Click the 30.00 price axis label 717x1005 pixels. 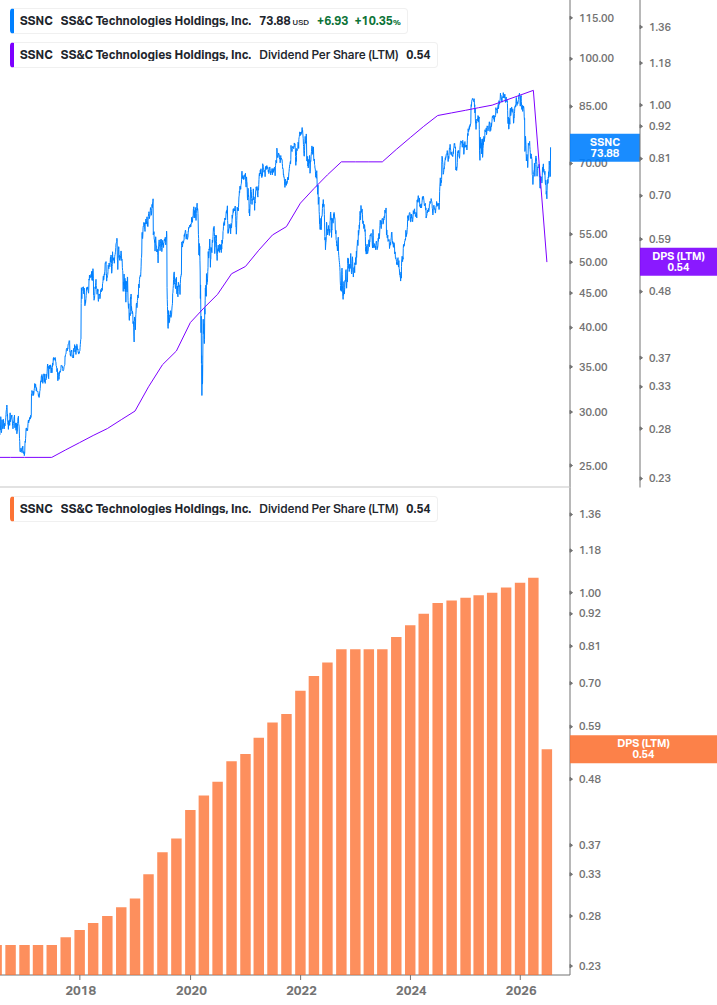click(593, 412)
